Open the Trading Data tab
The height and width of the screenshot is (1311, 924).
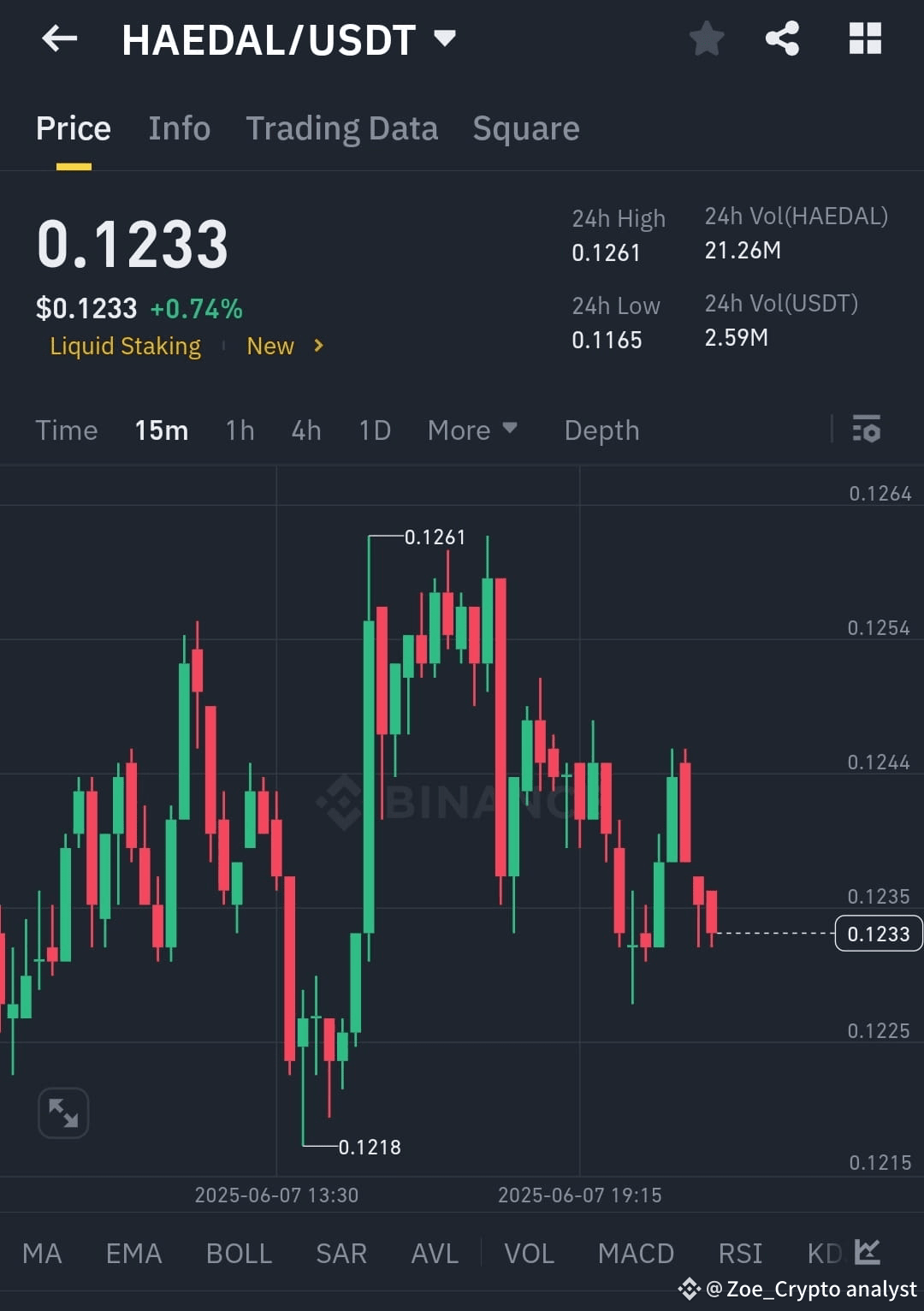pyautogui.click(x=342, y=128)
